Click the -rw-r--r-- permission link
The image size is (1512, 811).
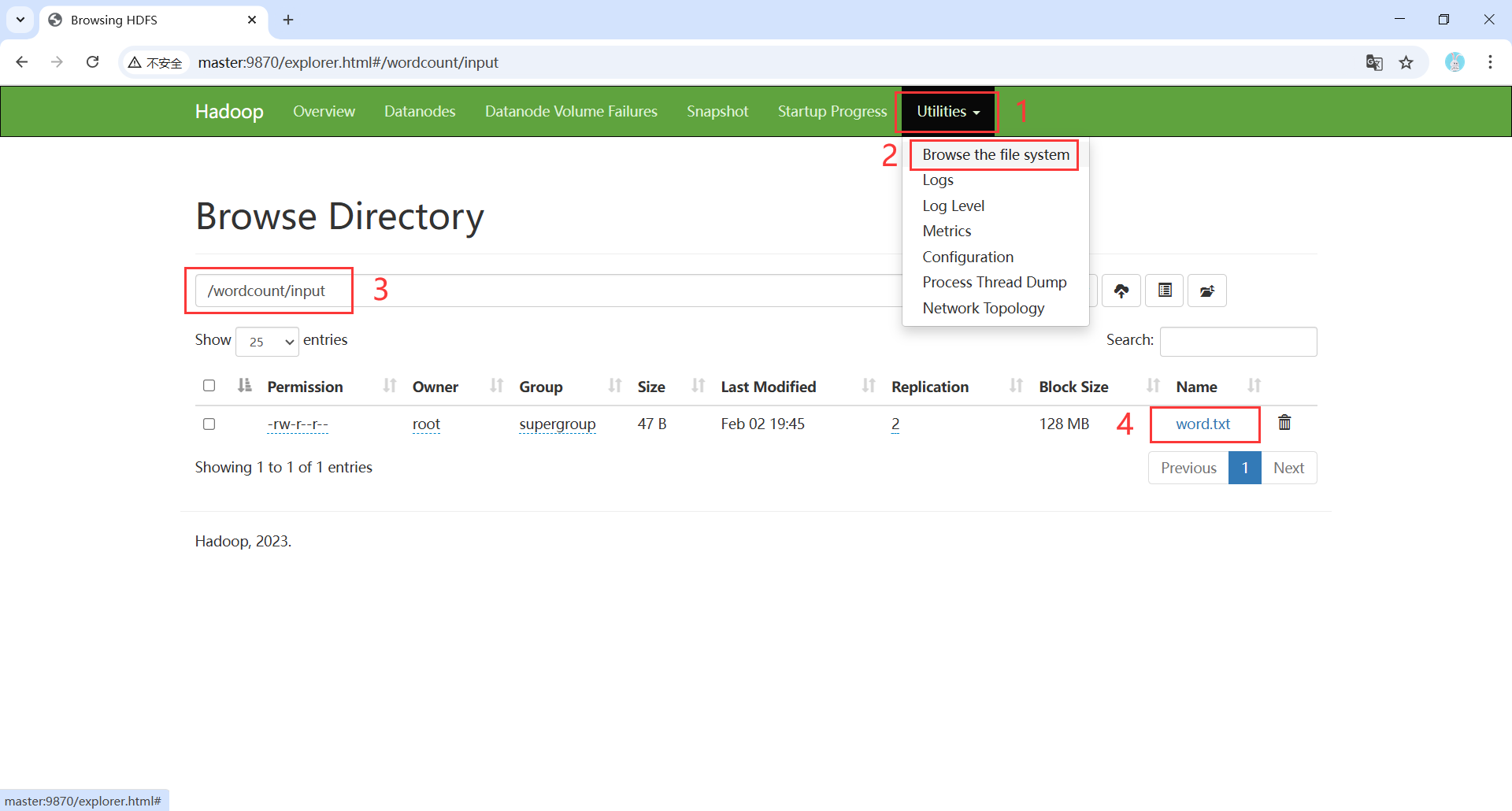point(298,424)
